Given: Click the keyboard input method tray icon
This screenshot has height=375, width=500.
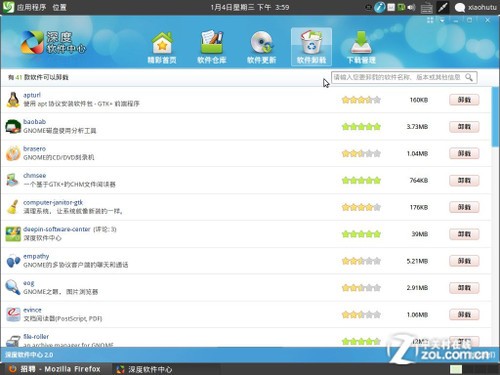Looking at the screenshot, I should click(426, 8).
